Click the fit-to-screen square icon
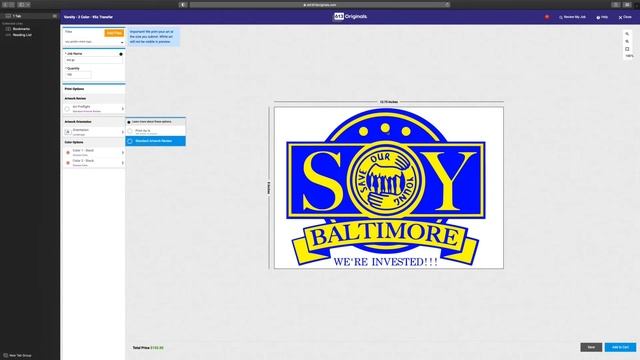The width and height of the screenshot is (640, 360). (627, 49)
